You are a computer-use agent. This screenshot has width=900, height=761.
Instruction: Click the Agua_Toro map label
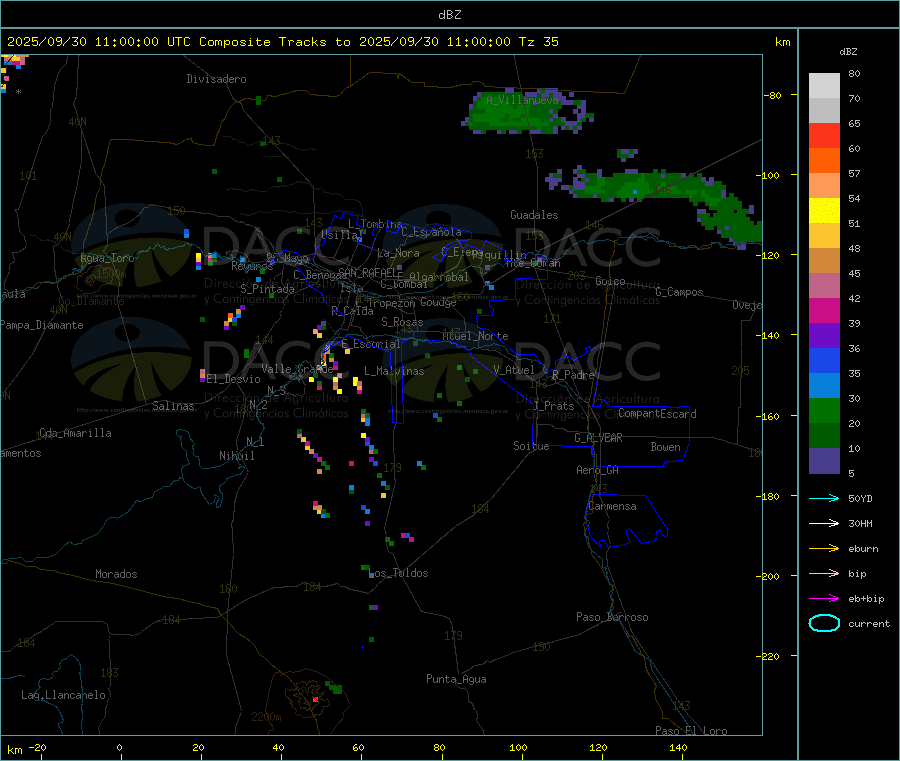107,258
